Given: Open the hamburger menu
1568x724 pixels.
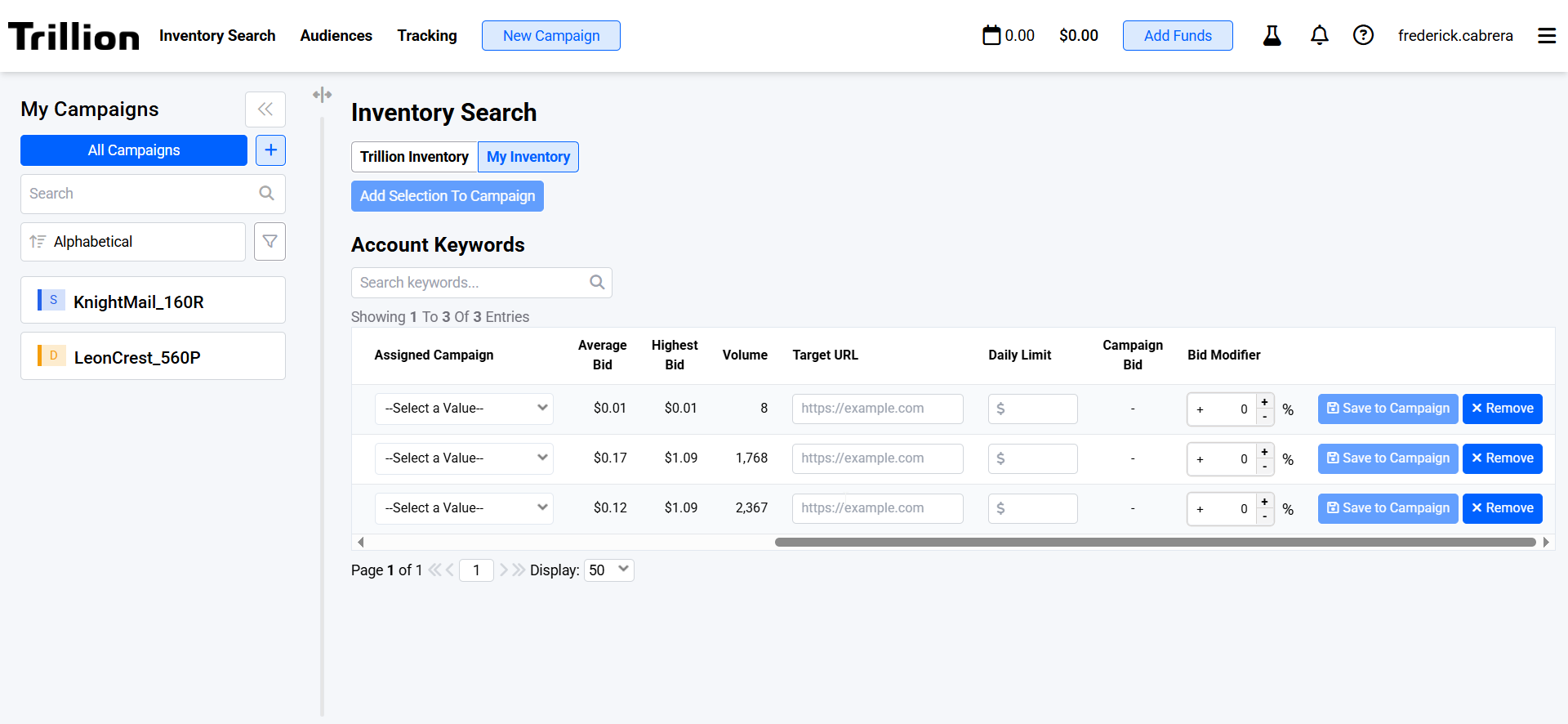Looking at the screenshot, I should (x=1546, y=35).
